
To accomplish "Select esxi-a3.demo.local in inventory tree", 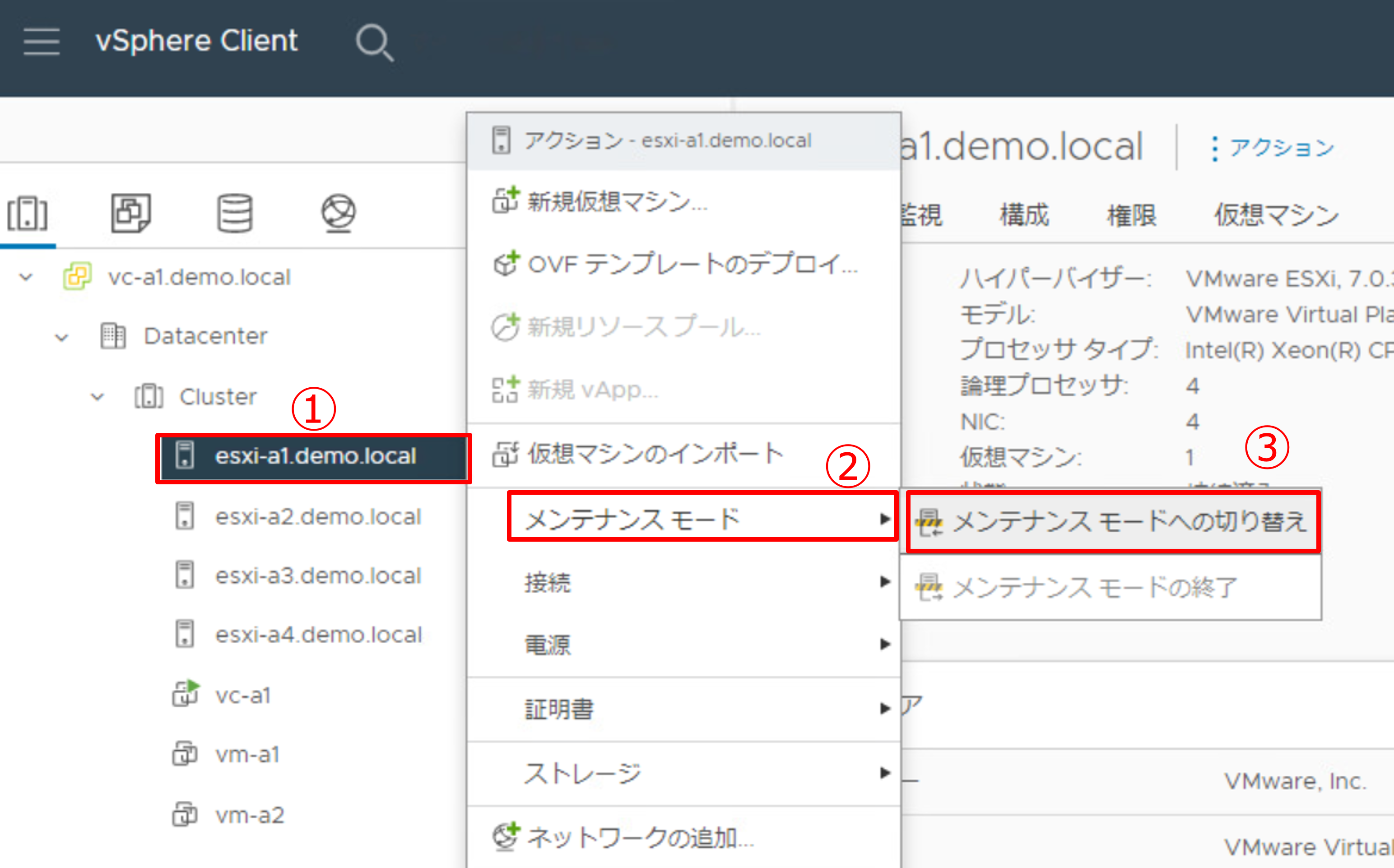I will 318,575.
